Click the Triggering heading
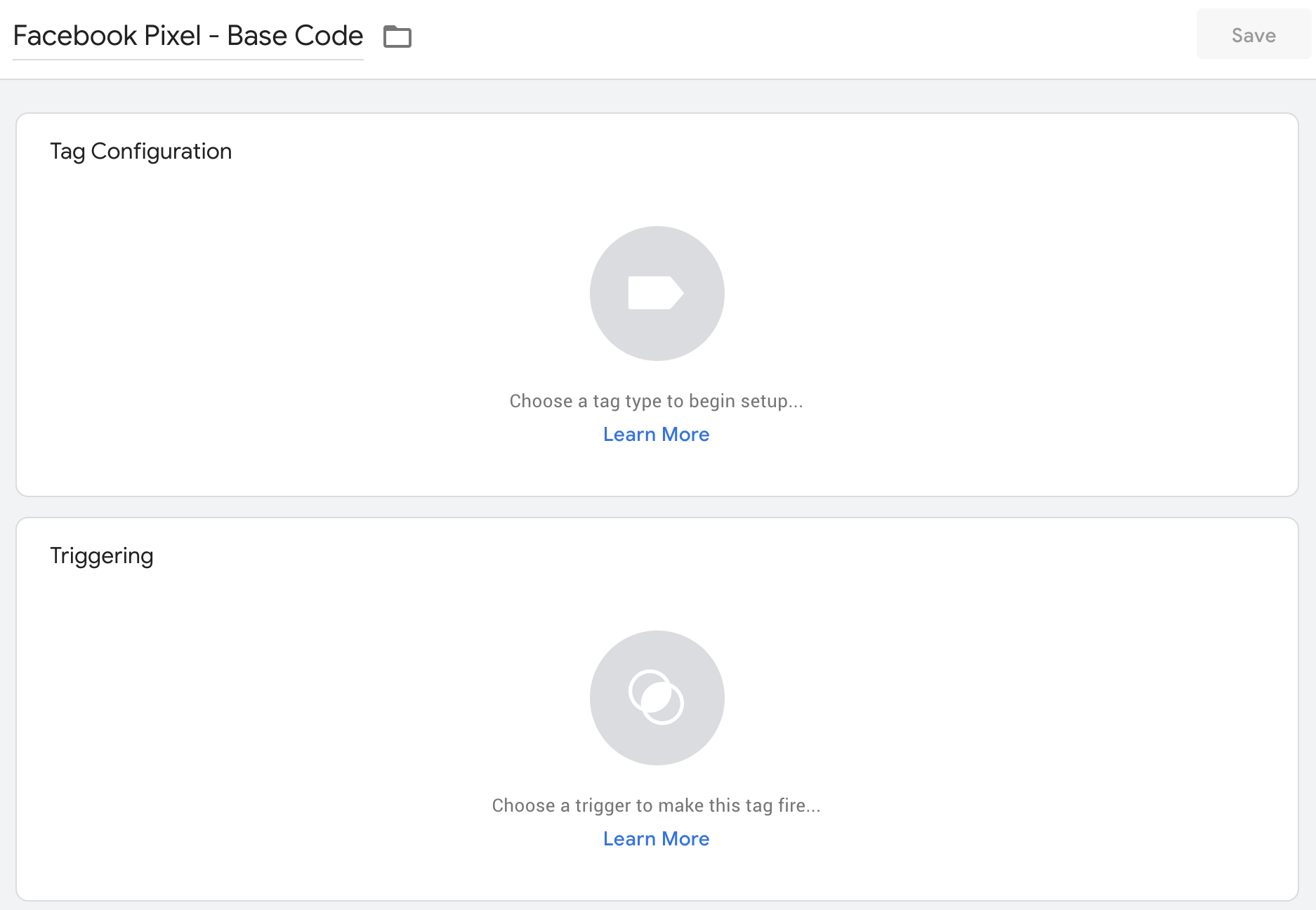This screenshot has height=910, width=1316. click(x=101, y=555)
